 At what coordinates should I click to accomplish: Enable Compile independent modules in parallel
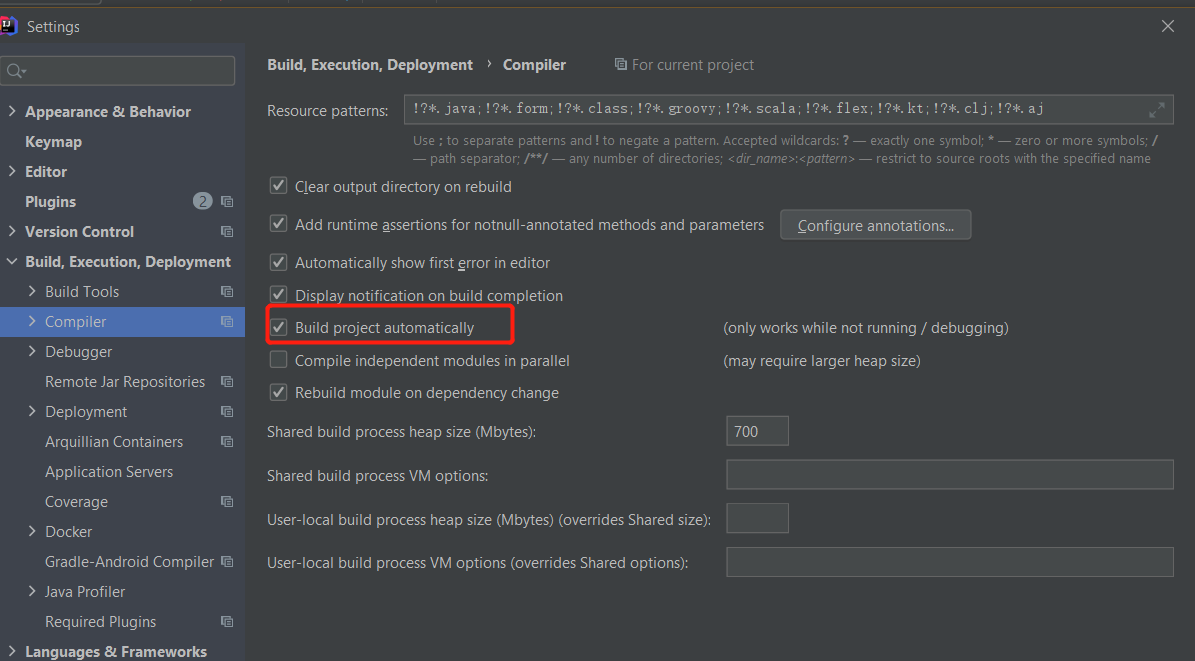point(278,360)
